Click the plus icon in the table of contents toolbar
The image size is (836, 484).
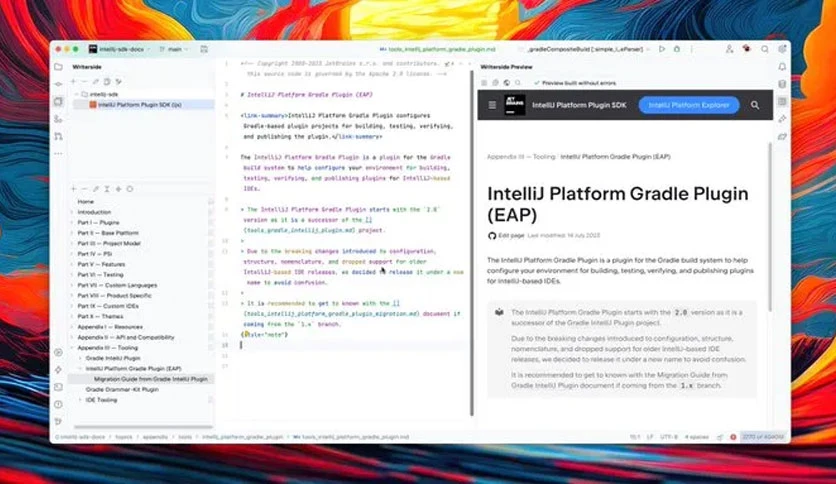point(74,189)
